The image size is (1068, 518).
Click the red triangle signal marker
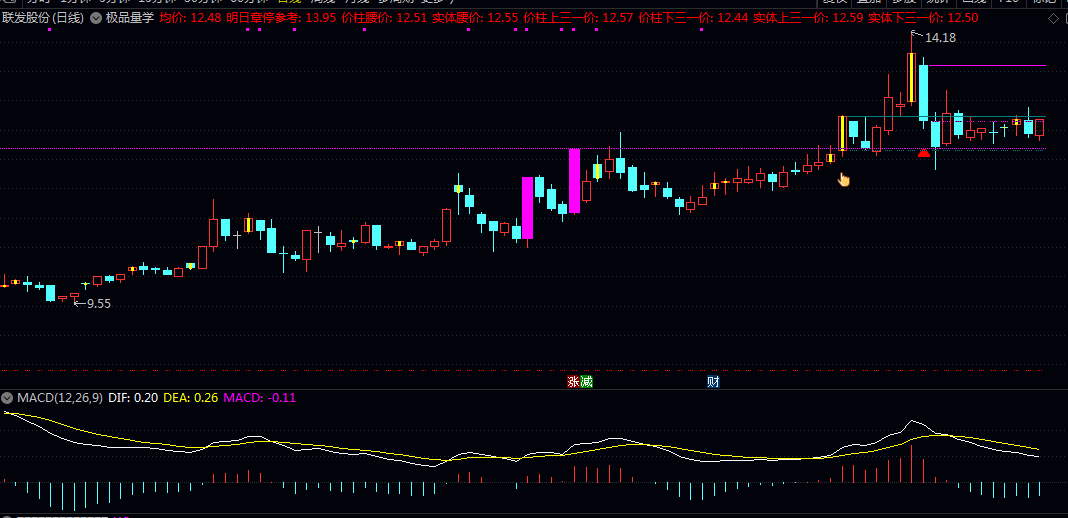pos(924,153)
